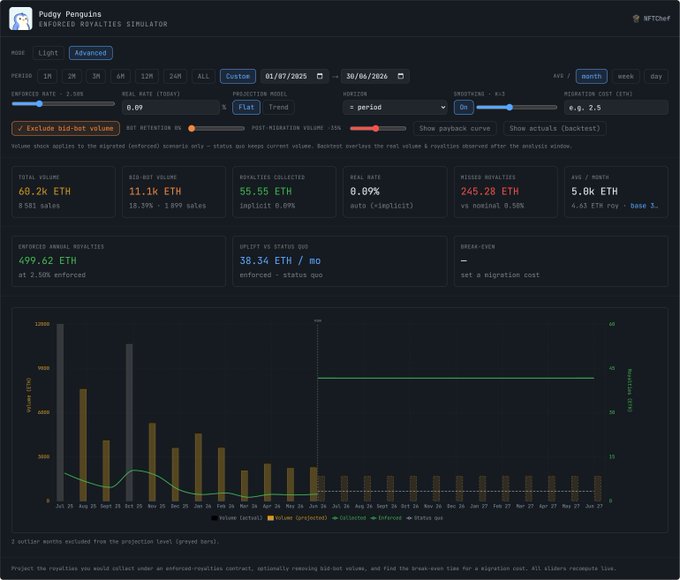Screen dimensions: 680x580
Task: Click the 'base 3..' link in Avg / Month card
Action: [x=644, y=206]
